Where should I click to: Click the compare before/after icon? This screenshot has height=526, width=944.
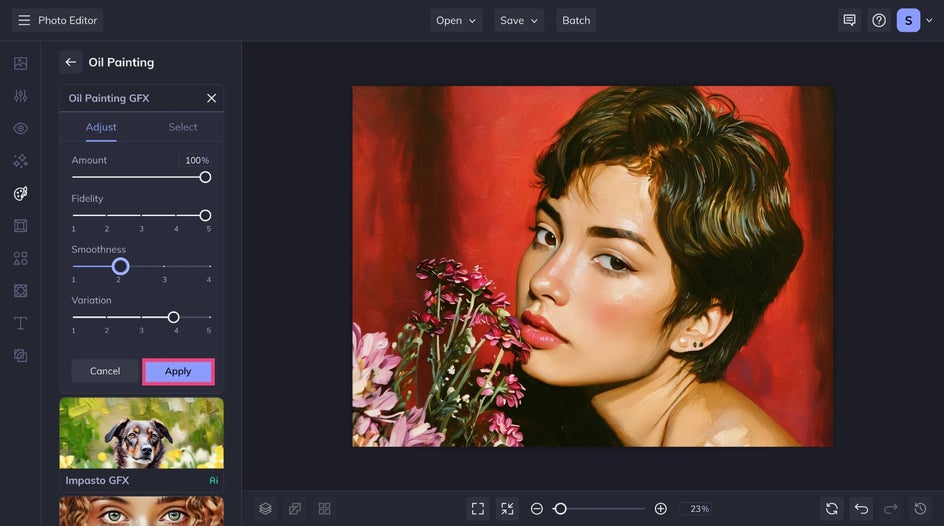point(295,509)
